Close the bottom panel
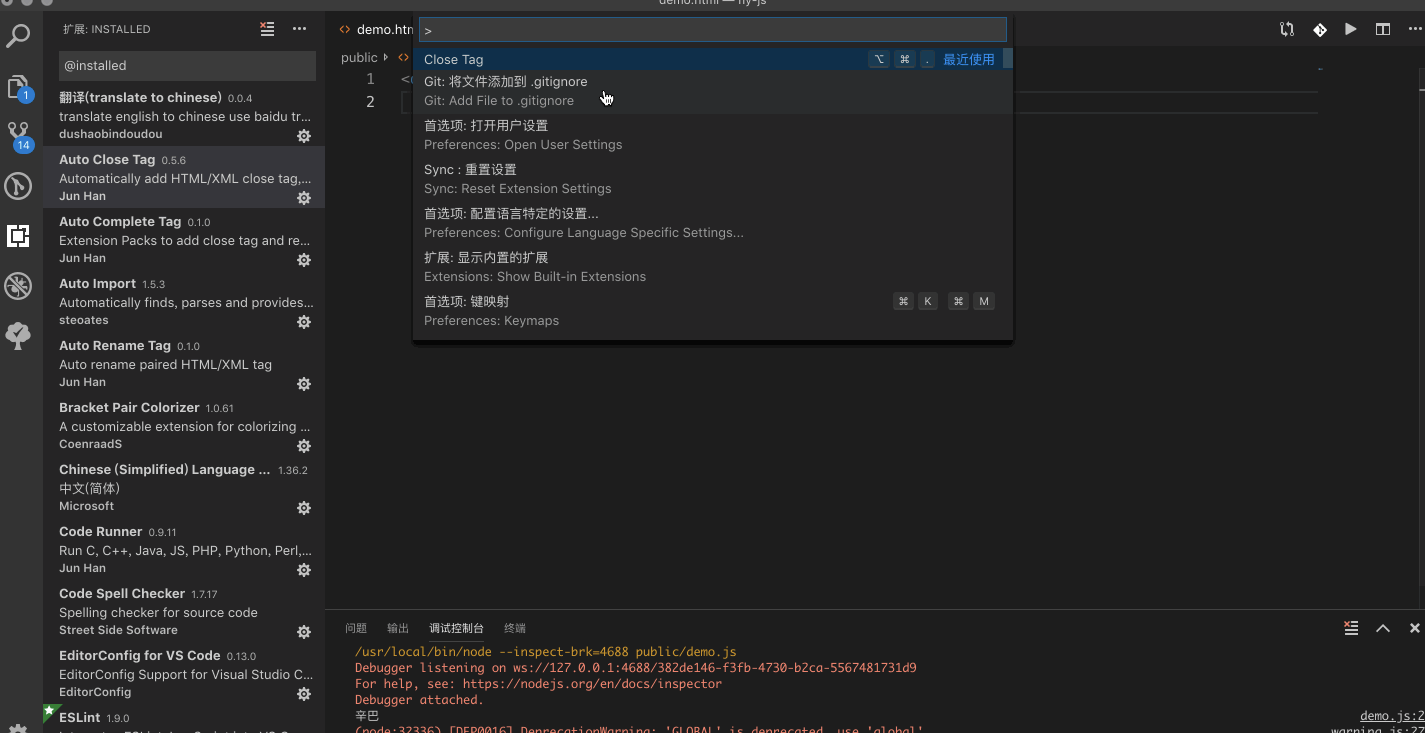The image size is (1425, 733). [1414, 628]
